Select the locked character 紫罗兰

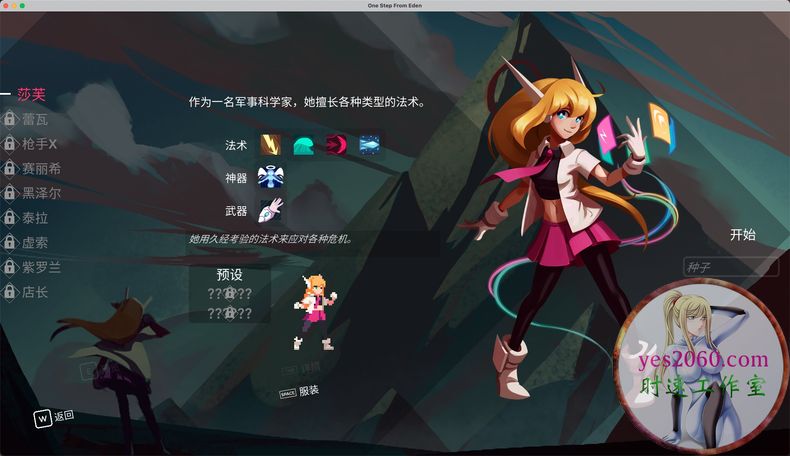41,267
